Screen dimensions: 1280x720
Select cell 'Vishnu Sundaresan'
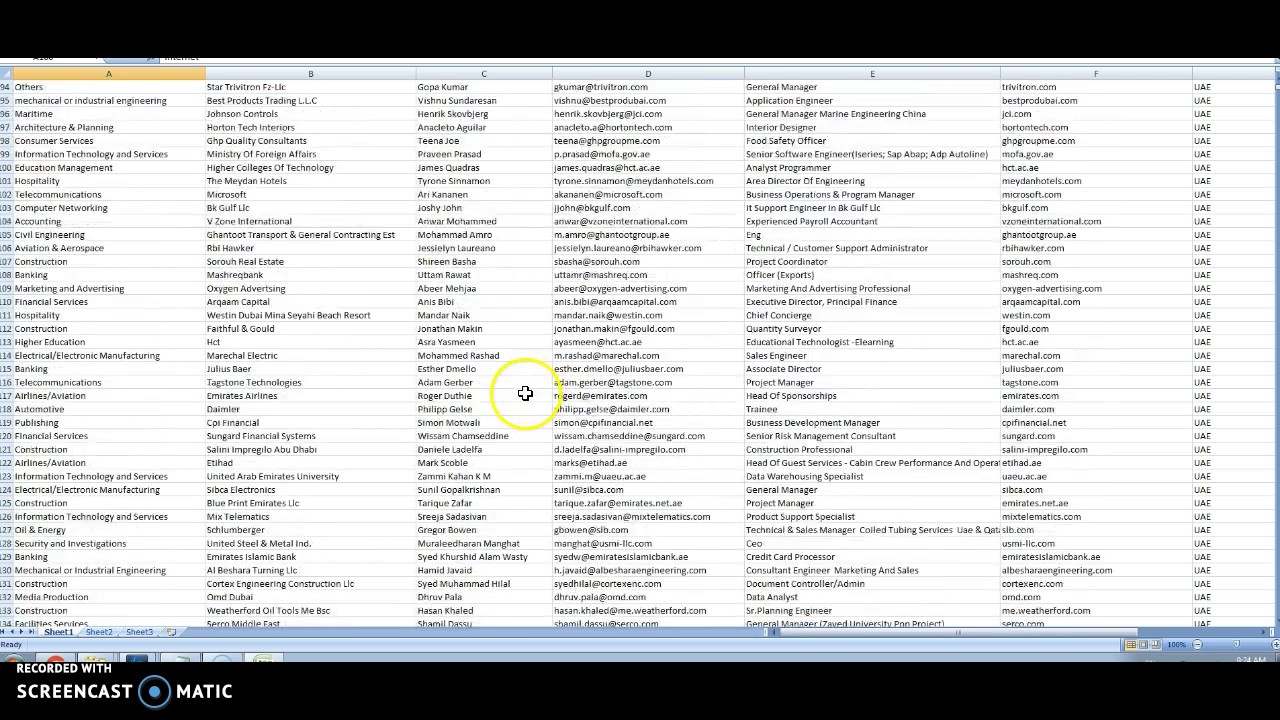click(457, 101)
